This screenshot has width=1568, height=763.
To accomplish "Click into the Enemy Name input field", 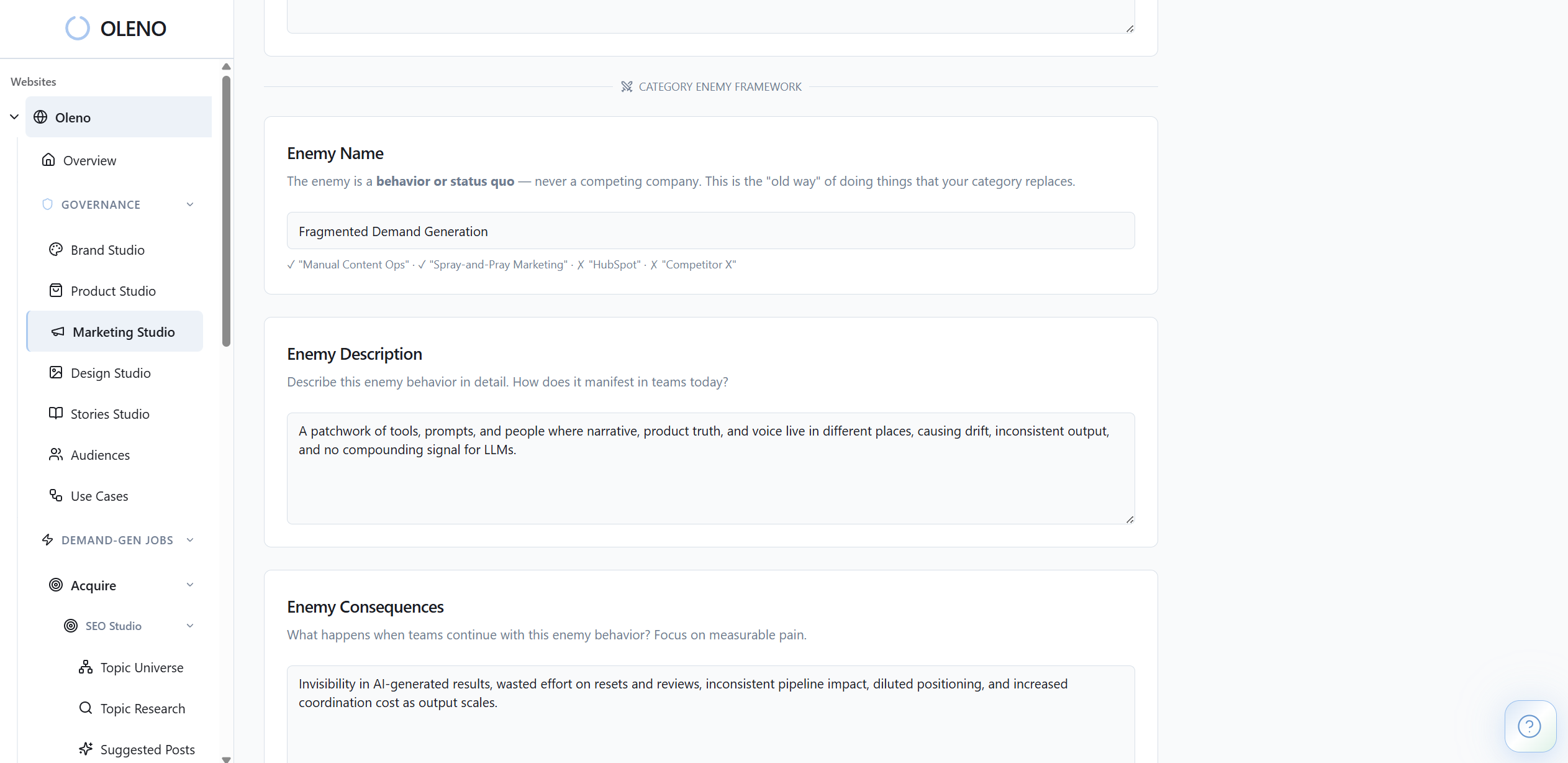I will pyautogui.click(x=710, y=231).
